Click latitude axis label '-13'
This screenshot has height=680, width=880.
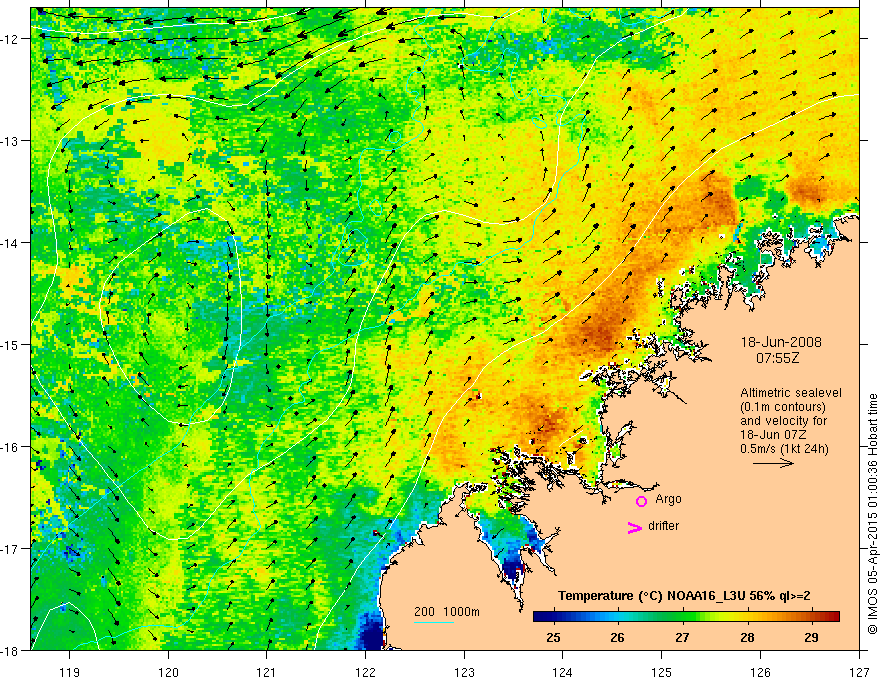(10, 141)
